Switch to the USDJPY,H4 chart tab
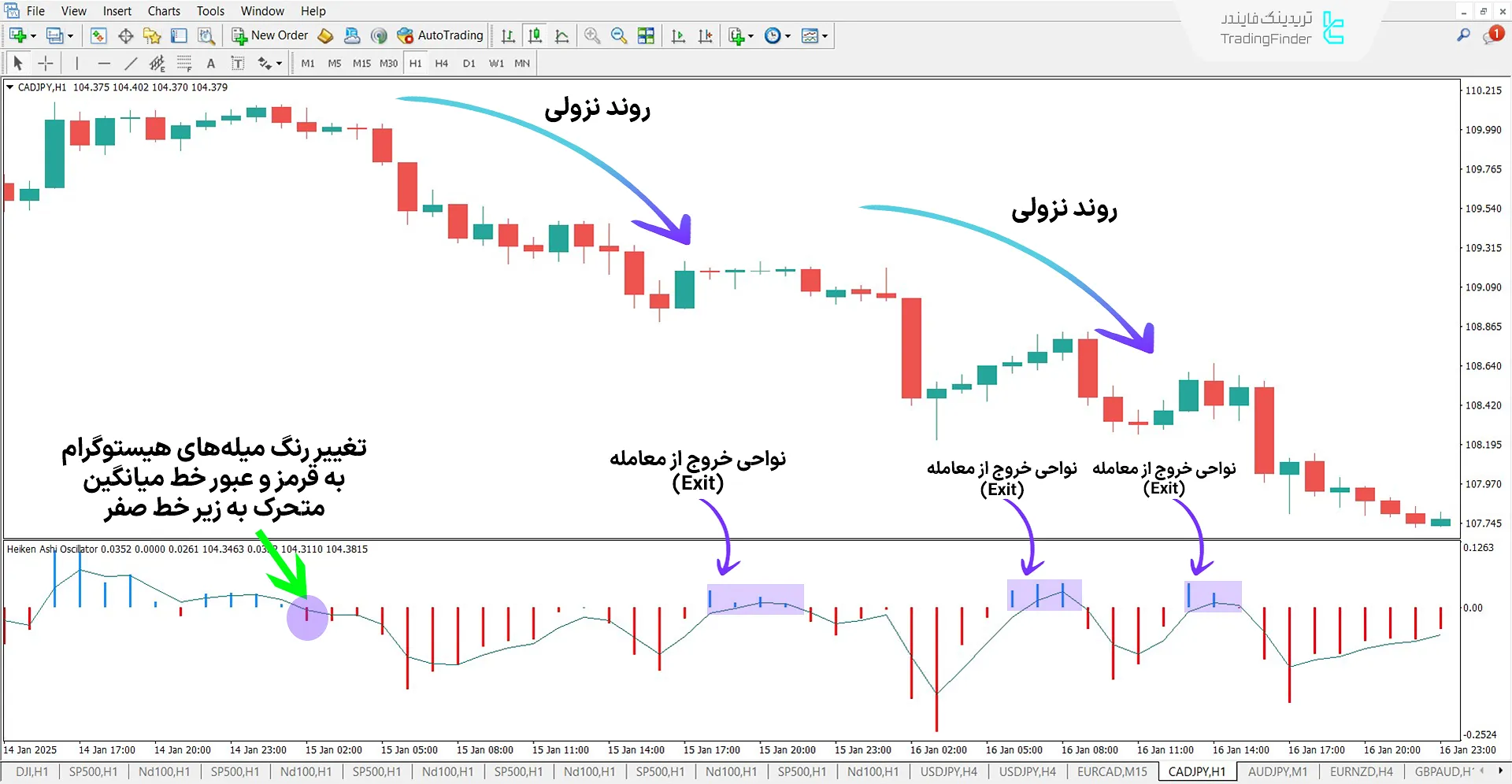Image resolution: width=1512 pixels, height=784 pixels. (x=1027, y=771)
